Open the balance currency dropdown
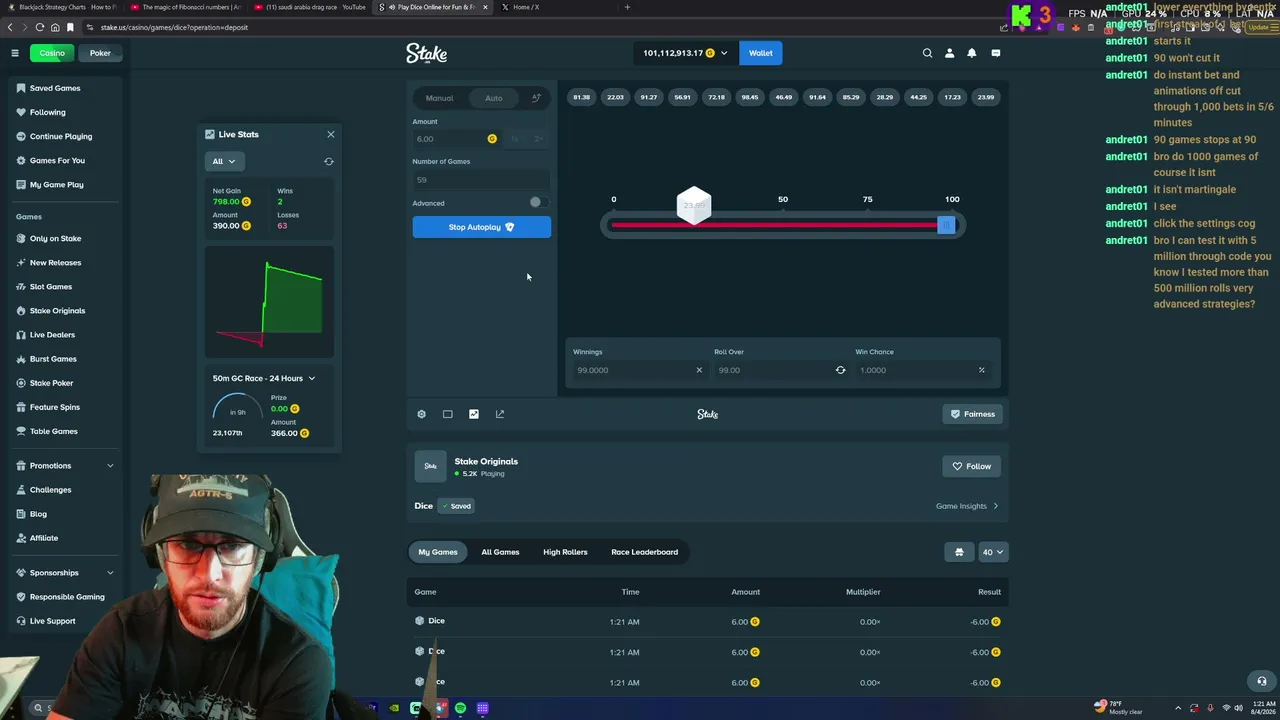Screen dimensions: 1280x720 point(685,53)
